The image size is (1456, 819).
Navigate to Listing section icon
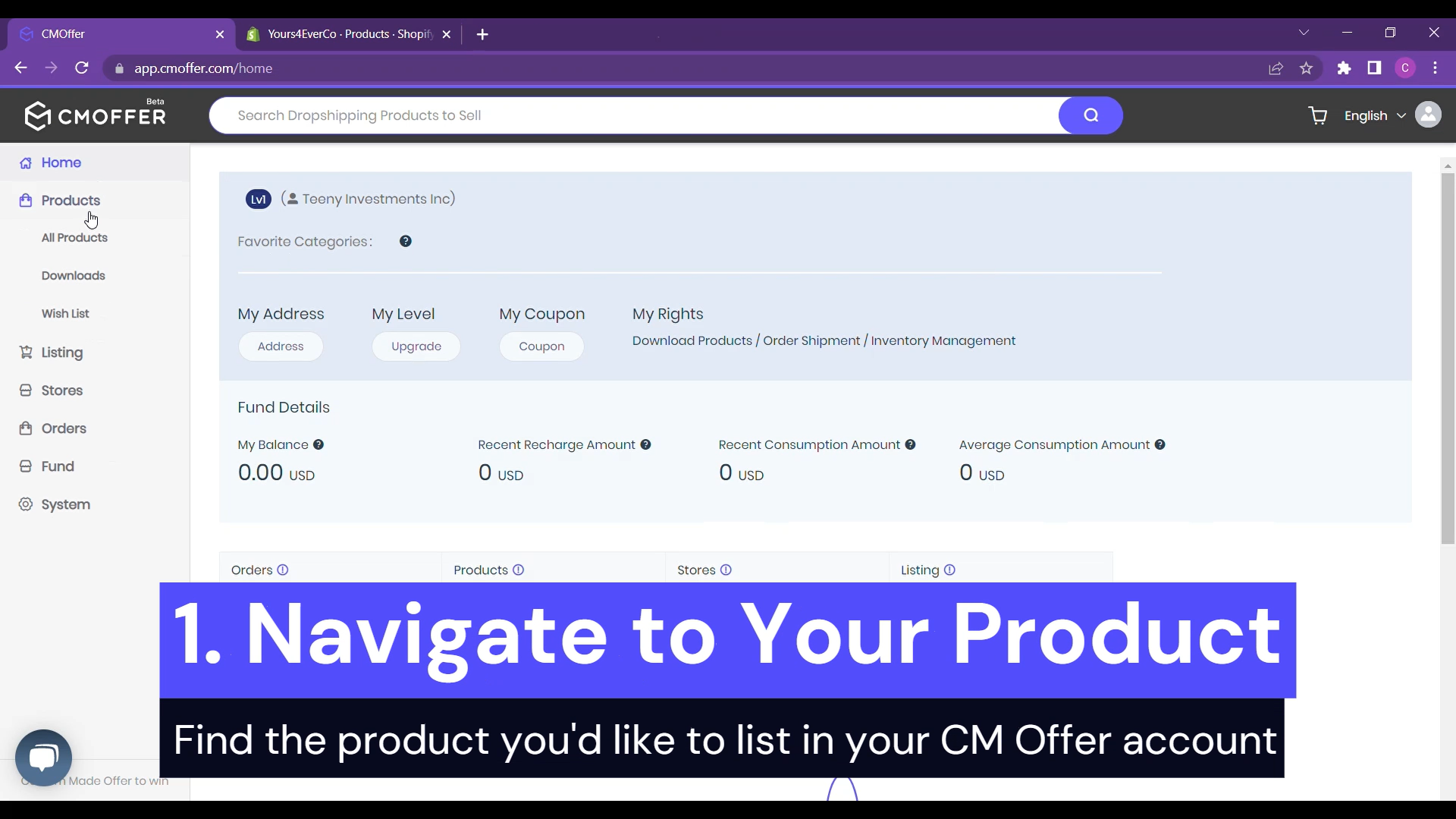pyautogui.click(x=25, y=353)
